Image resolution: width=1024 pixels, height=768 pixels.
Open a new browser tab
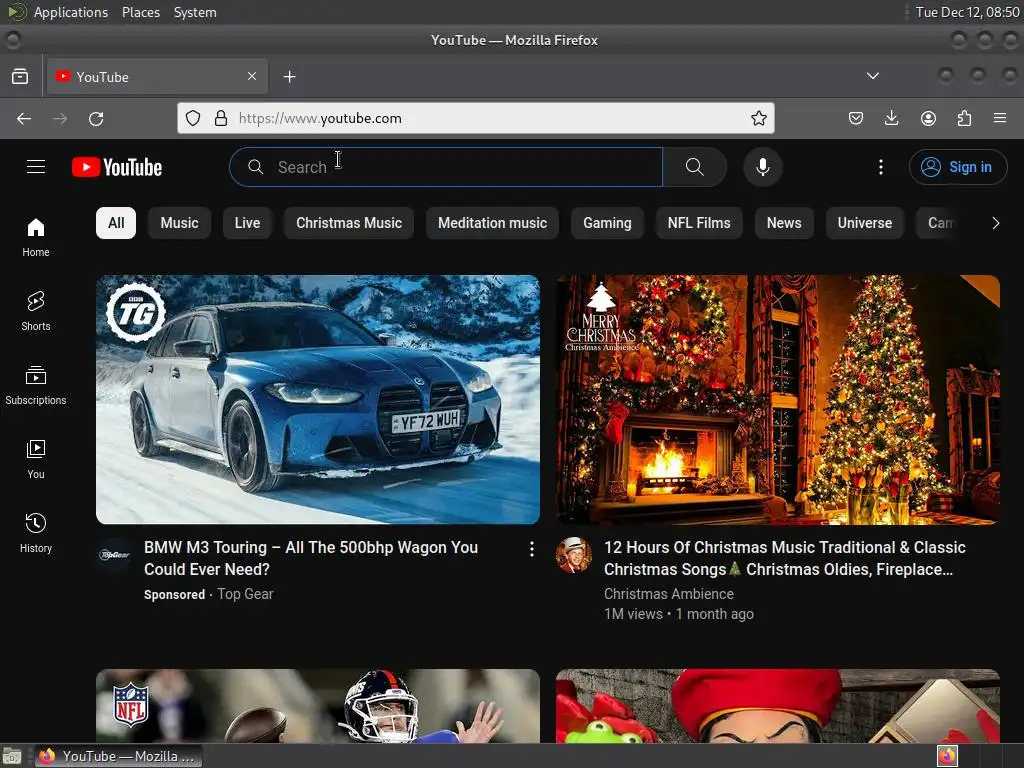[289, 76]
